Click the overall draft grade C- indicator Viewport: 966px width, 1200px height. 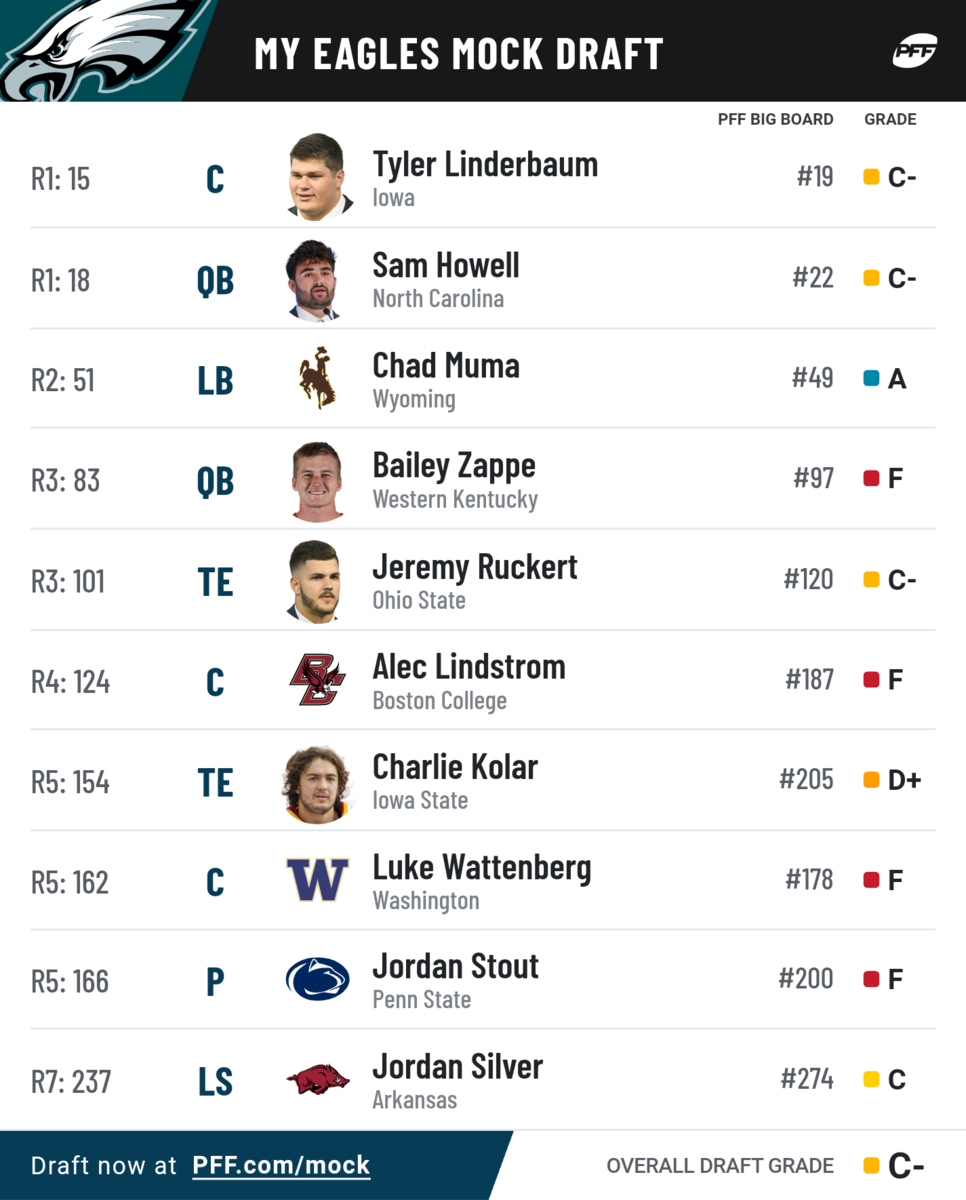pyautogui.click(x=893, y=1166)
